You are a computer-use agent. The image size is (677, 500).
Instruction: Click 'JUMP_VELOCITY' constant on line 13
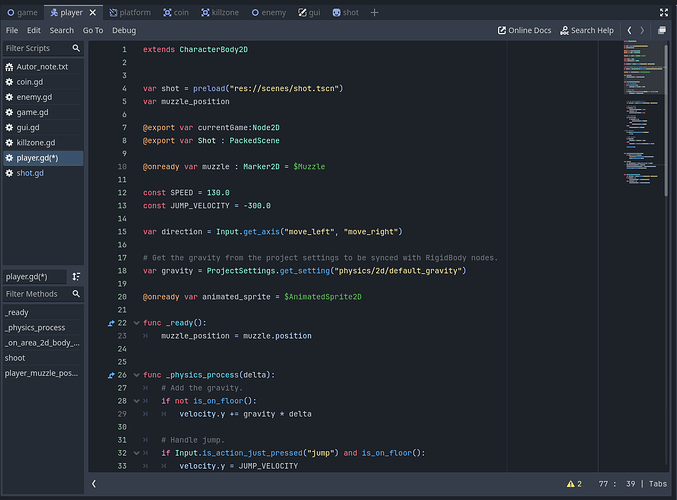pos(200,206)
